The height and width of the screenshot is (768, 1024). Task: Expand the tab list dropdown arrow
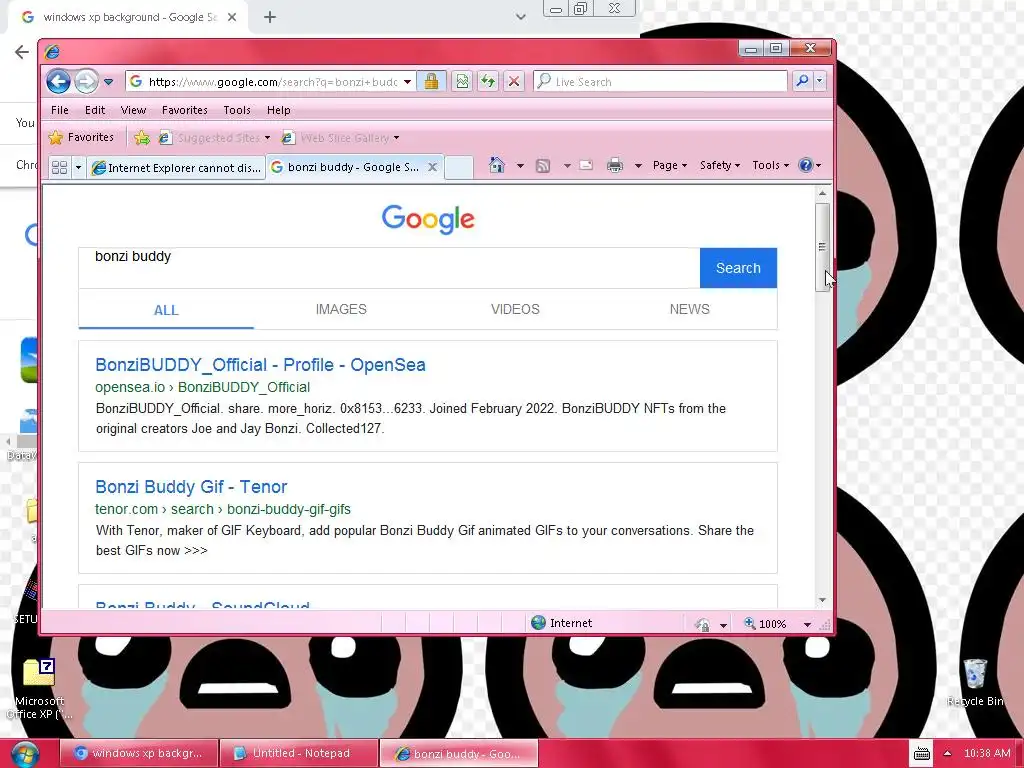(x=78, y=167)
